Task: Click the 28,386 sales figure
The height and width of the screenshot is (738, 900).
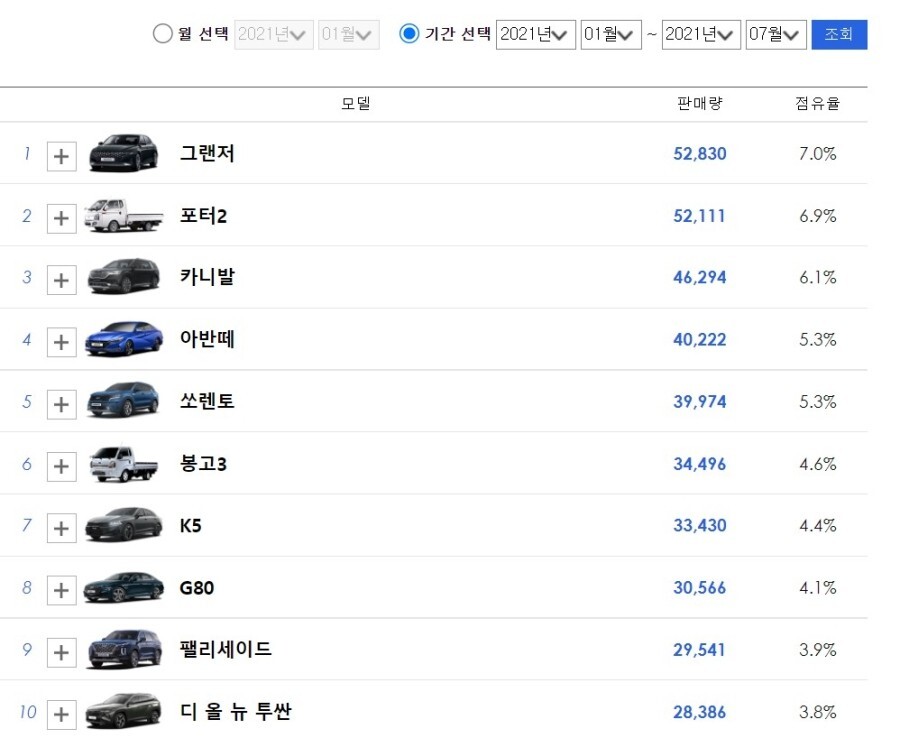Action: [700, 712]
